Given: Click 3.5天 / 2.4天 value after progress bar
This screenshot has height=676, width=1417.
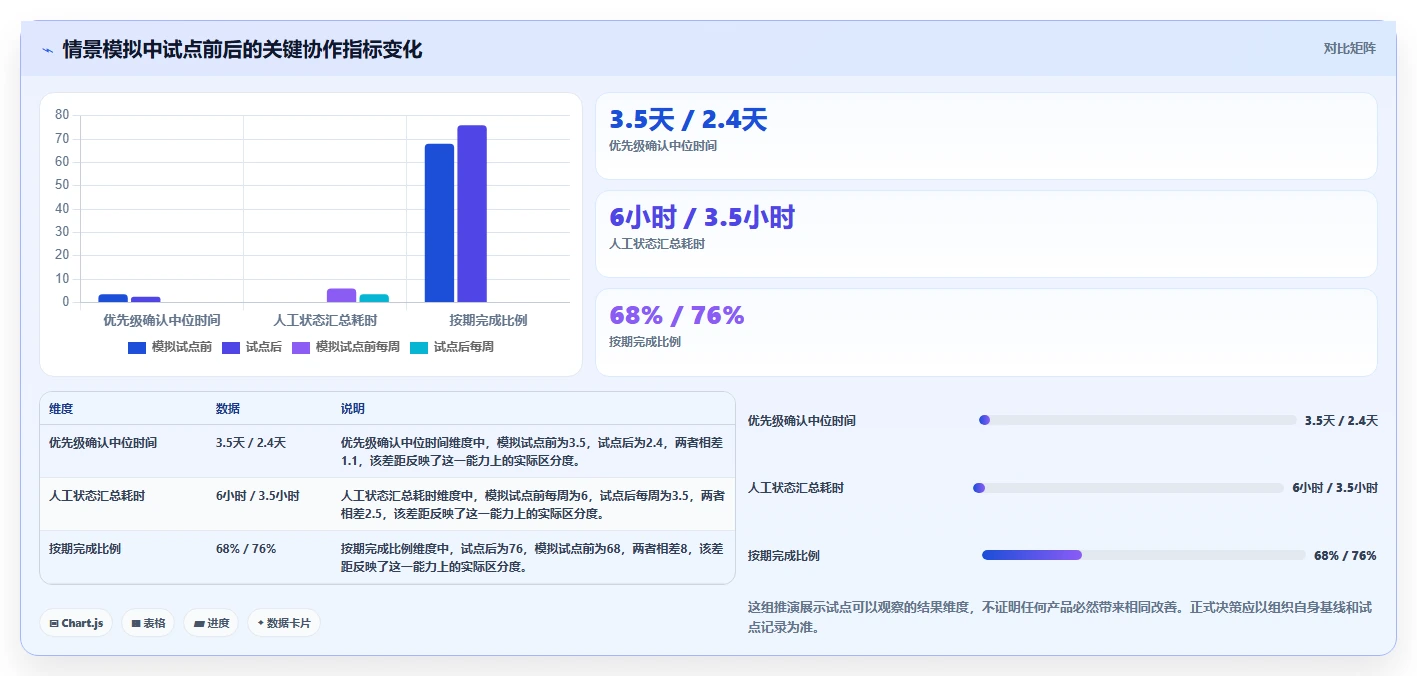Looking at the screenshot, I should [x=1341, y=421].
